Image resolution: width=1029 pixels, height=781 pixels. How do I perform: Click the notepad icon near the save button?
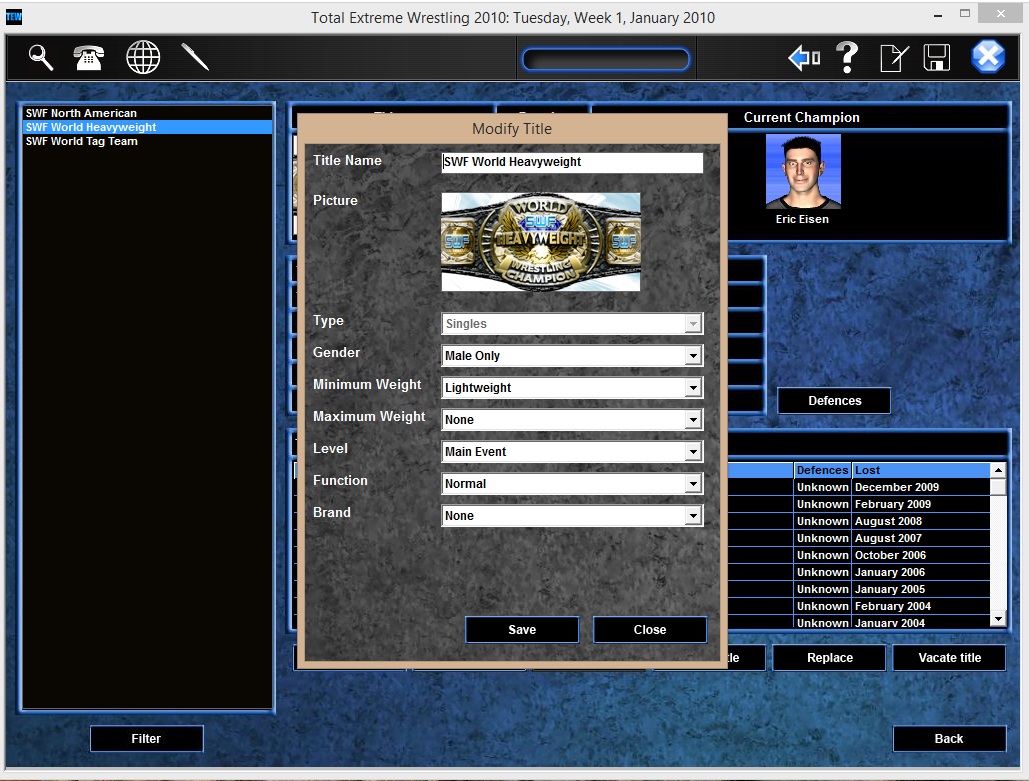click(893, 57)
